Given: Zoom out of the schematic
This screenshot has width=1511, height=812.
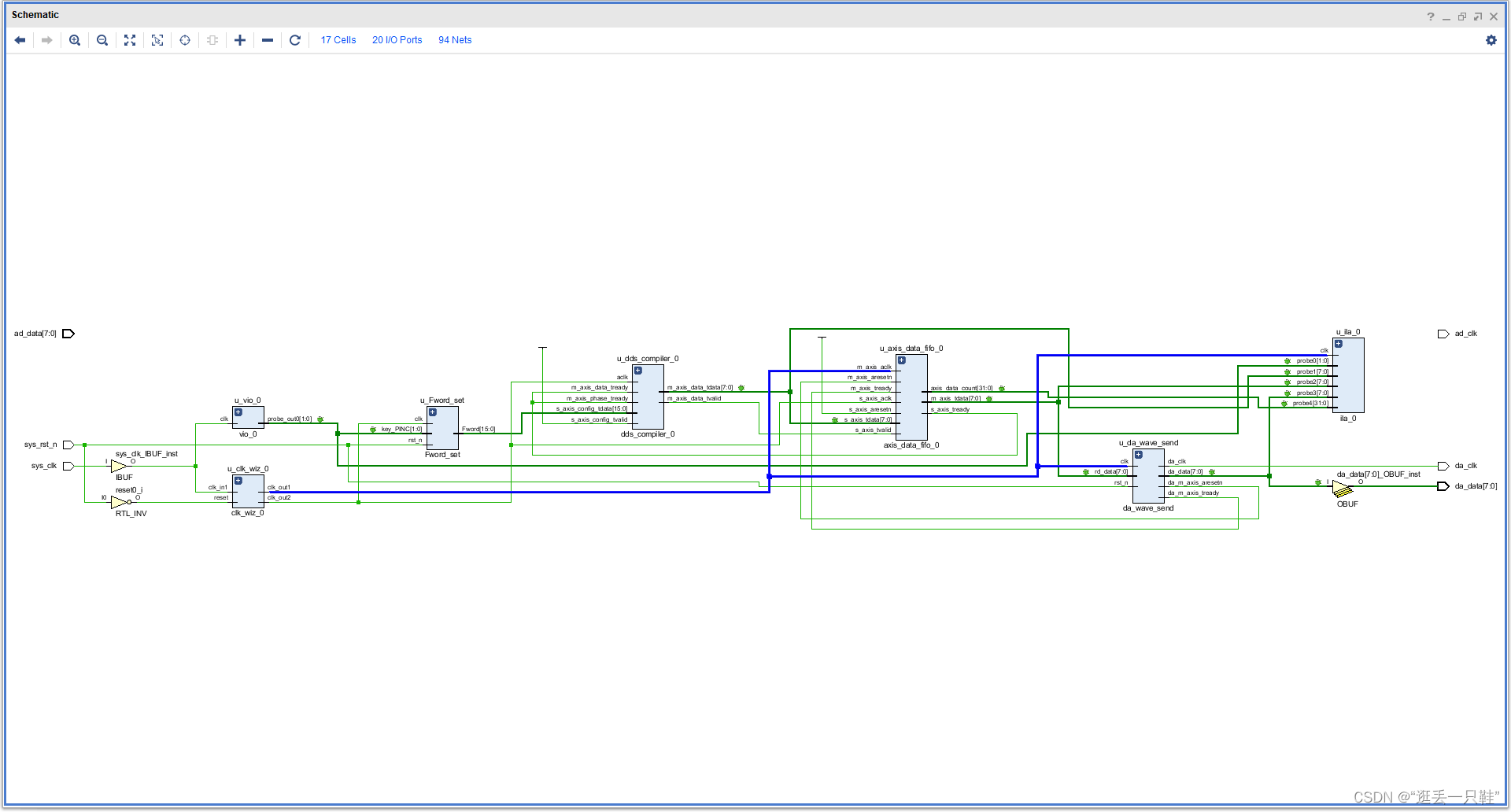Looking at the screenshot, I should [102, 40].
